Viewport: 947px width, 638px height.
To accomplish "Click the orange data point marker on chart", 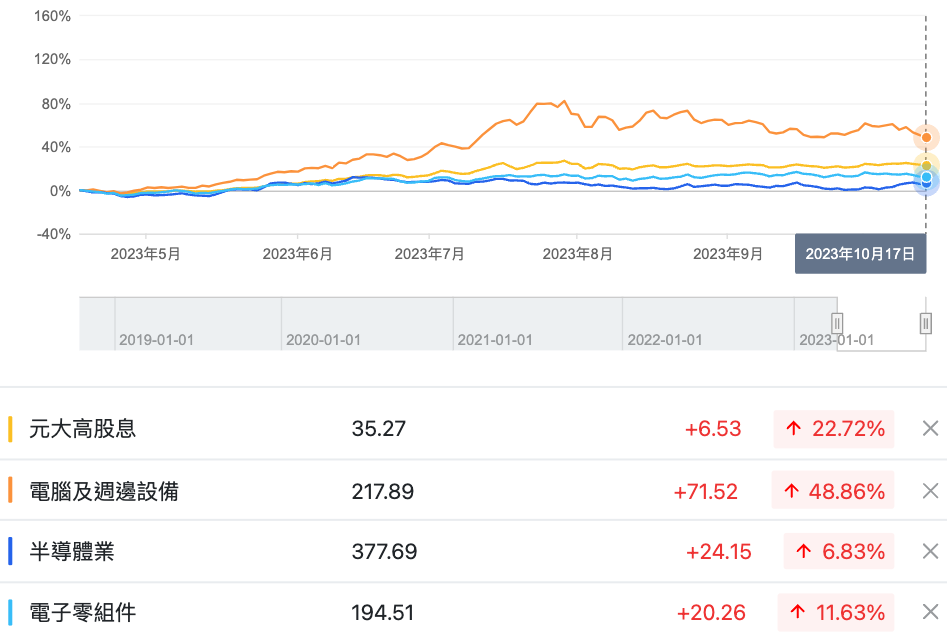I will (x=926, y=137).
